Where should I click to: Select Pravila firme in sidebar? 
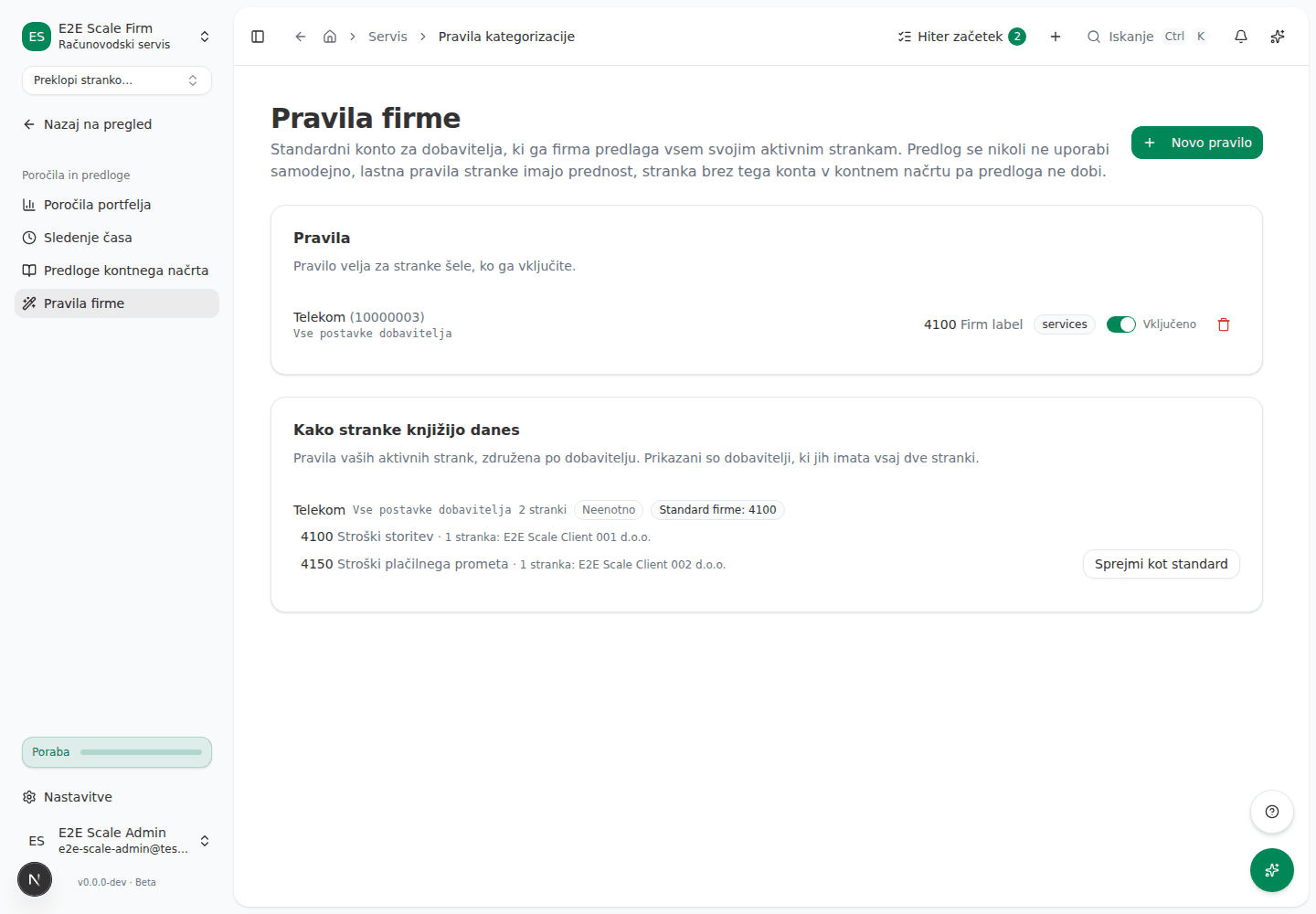tap(117, 303)
